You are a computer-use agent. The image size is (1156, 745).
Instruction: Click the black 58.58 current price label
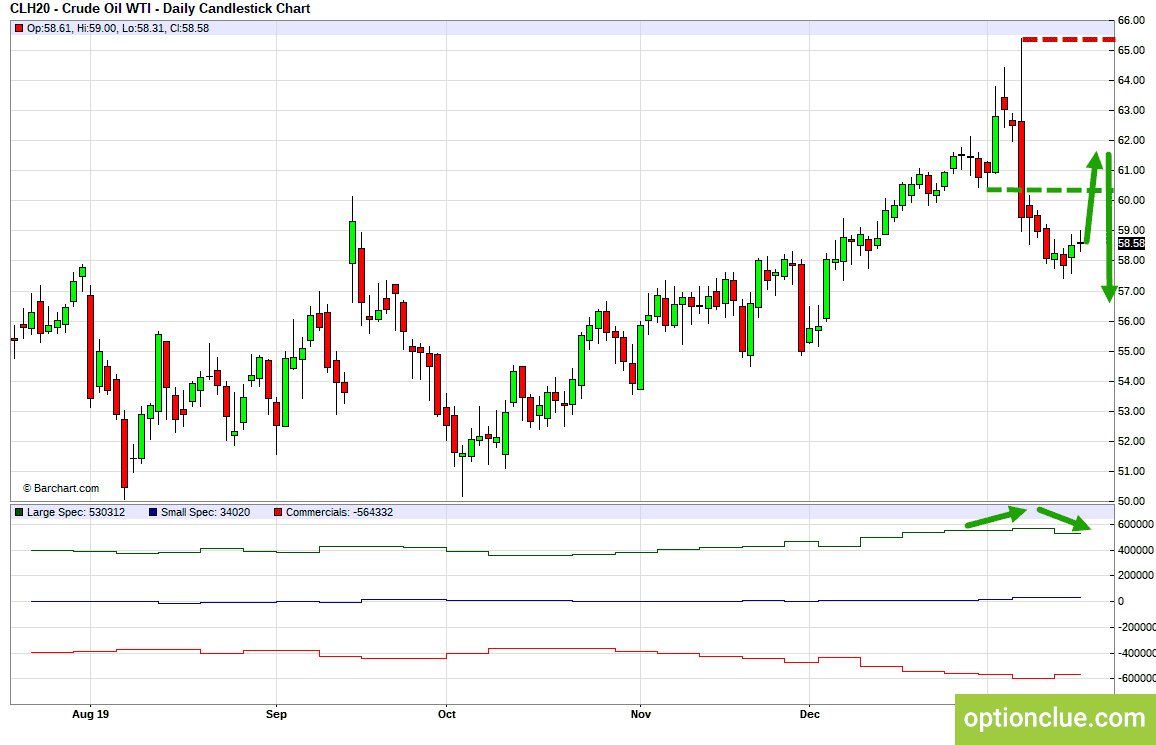[1131, 243]
